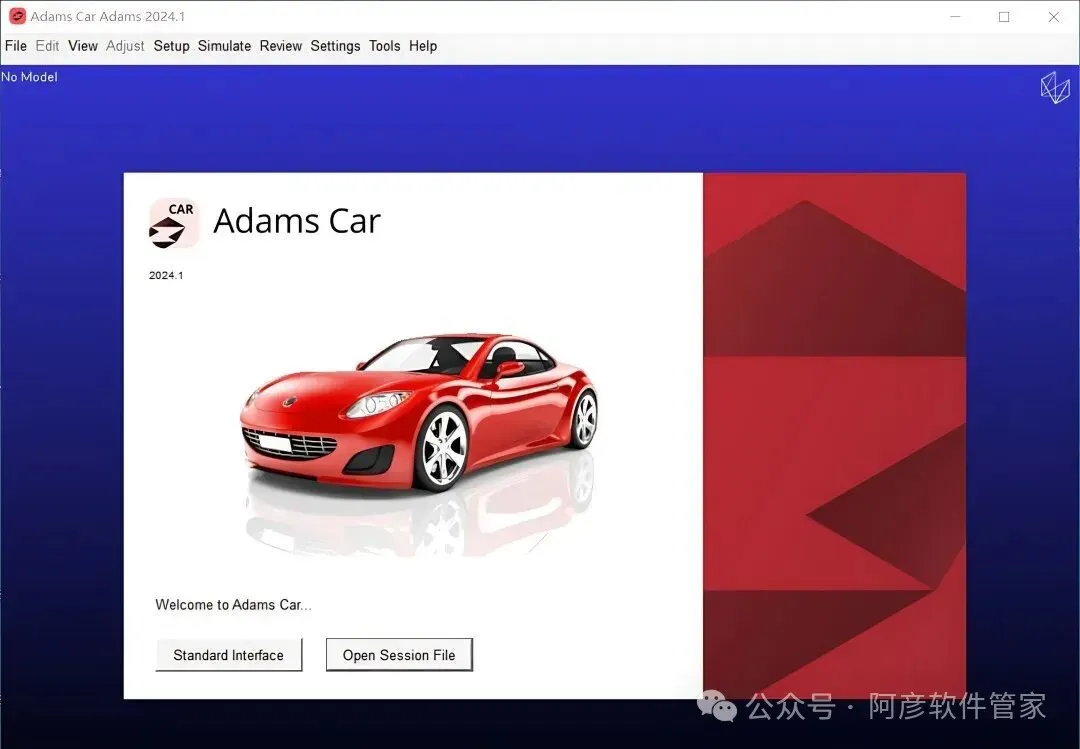This screenshot has width=1080, height=749.
Task: Open the Setup menu
Action: point(172,46)
